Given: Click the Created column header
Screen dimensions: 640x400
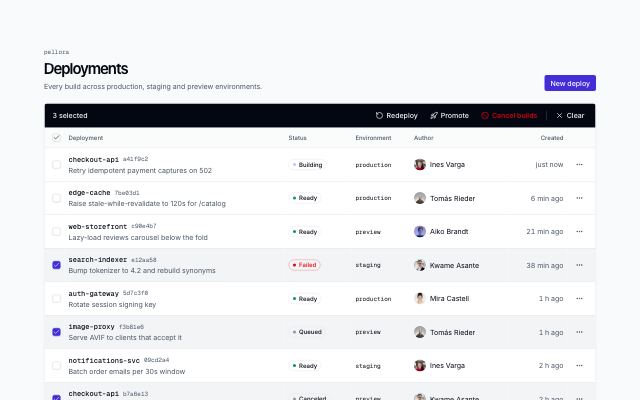Looking at the screenshot, I should click(552, 138).
